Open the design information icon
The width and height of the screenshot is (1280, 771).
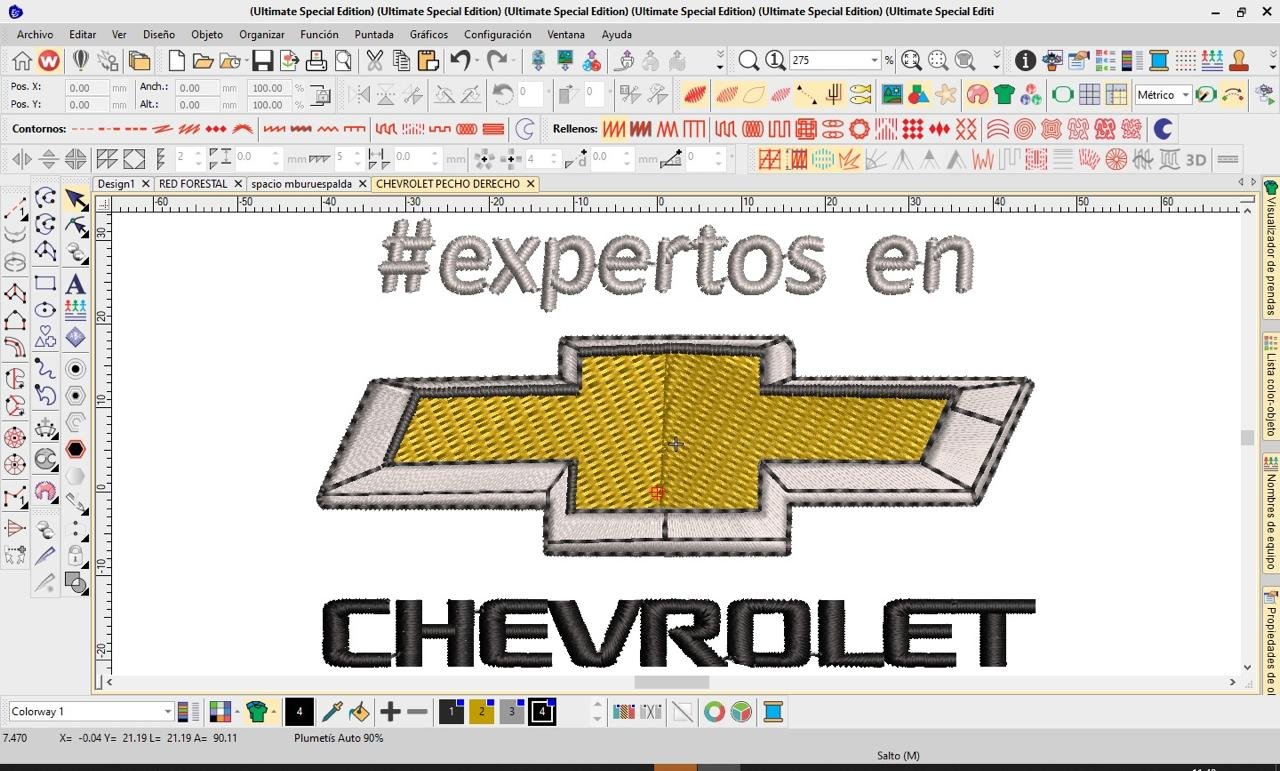click(1025, 61)
